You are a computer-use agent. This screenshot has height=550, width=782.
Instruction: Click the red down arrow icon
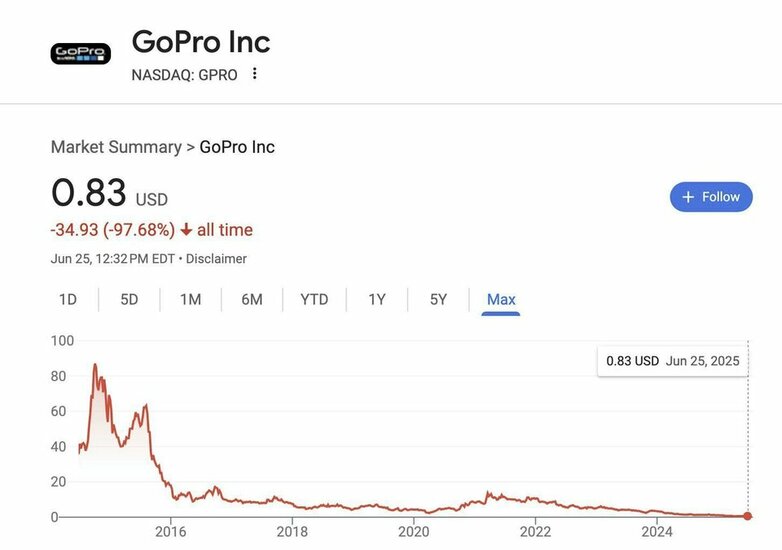tap(186, 230)
